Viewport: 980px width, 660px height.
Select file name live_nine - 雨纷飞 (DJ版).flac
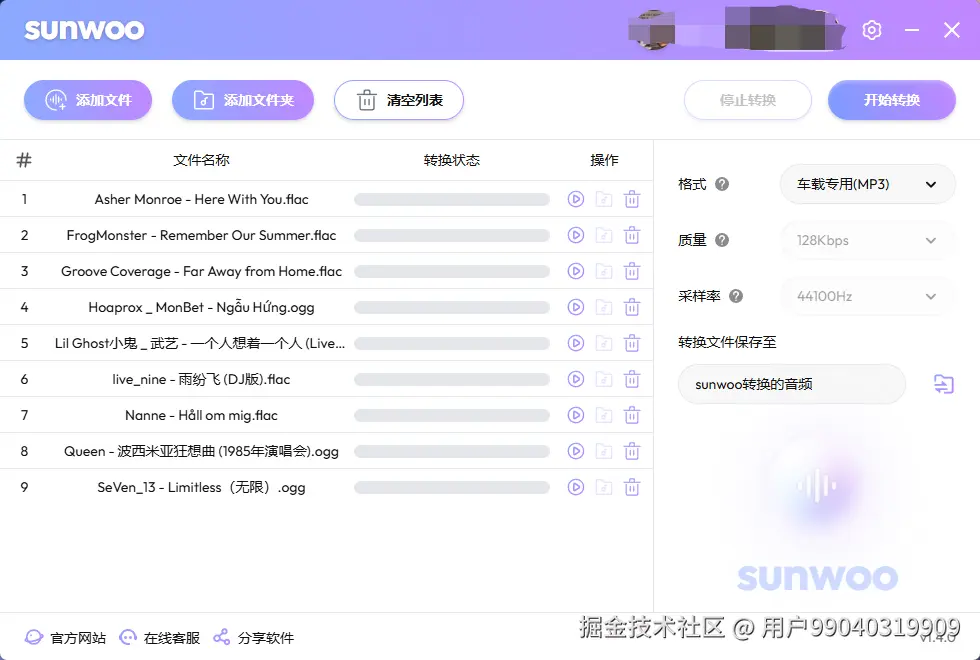pos(201,379)
